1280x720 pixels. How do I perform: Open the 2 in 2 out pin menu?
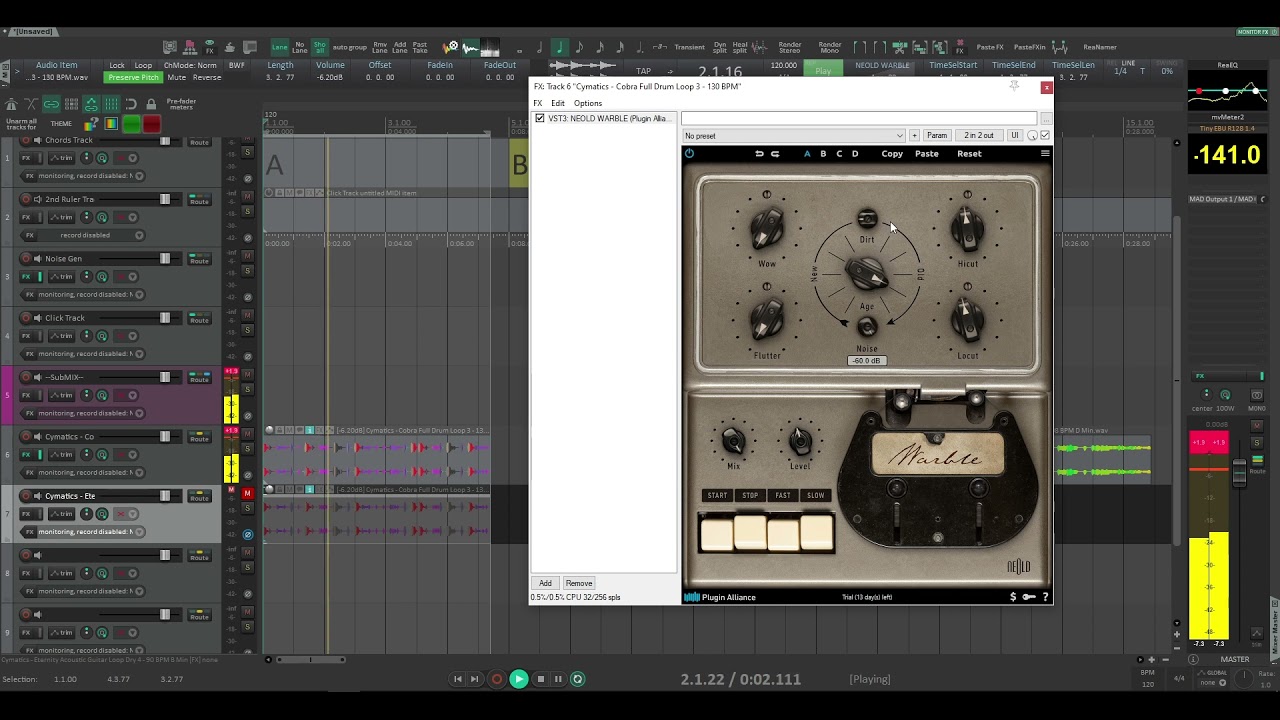979,135
